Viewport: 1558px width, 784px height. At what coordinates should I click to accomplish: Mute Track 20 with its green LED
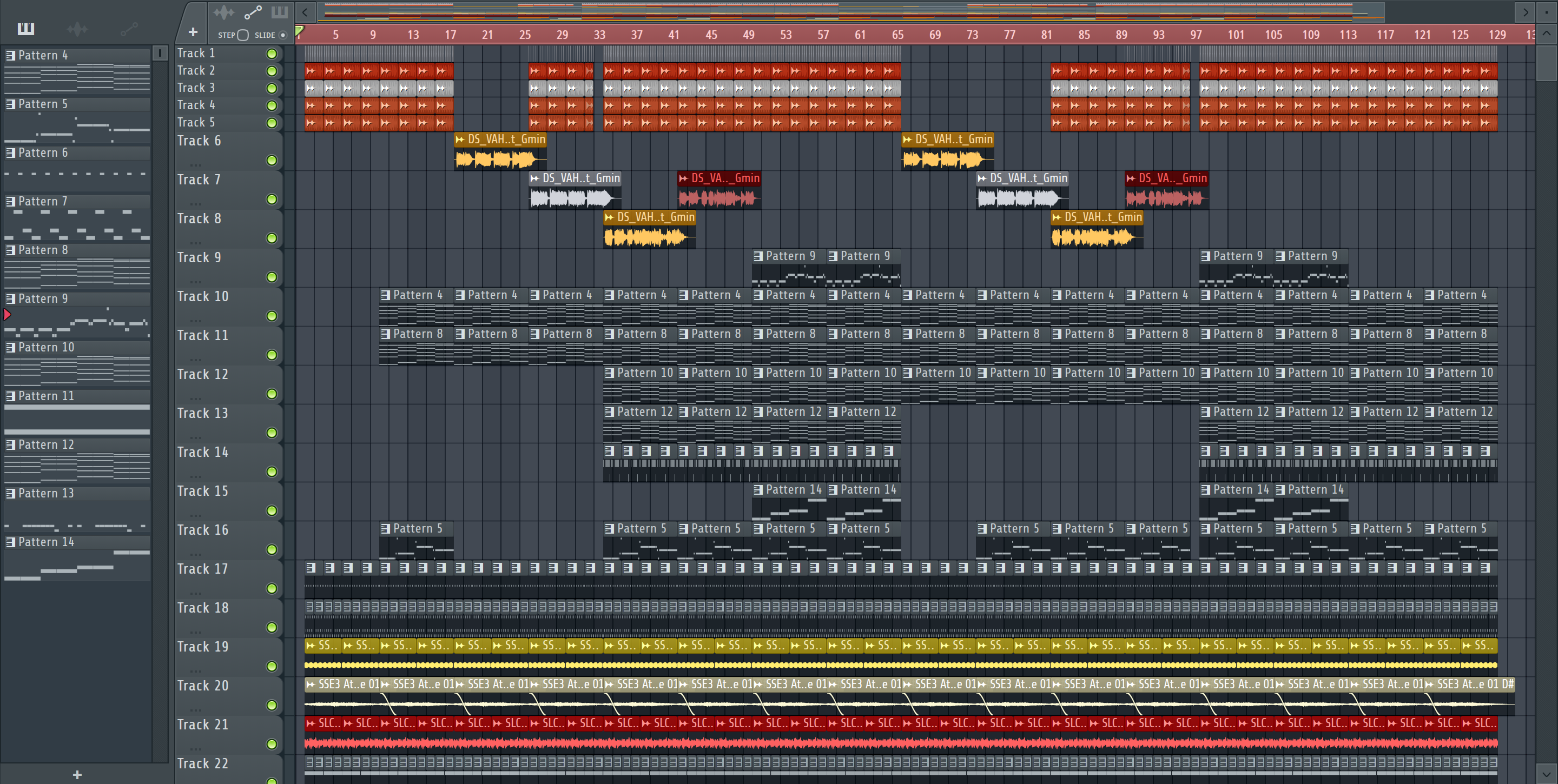[x=272, y=705]
